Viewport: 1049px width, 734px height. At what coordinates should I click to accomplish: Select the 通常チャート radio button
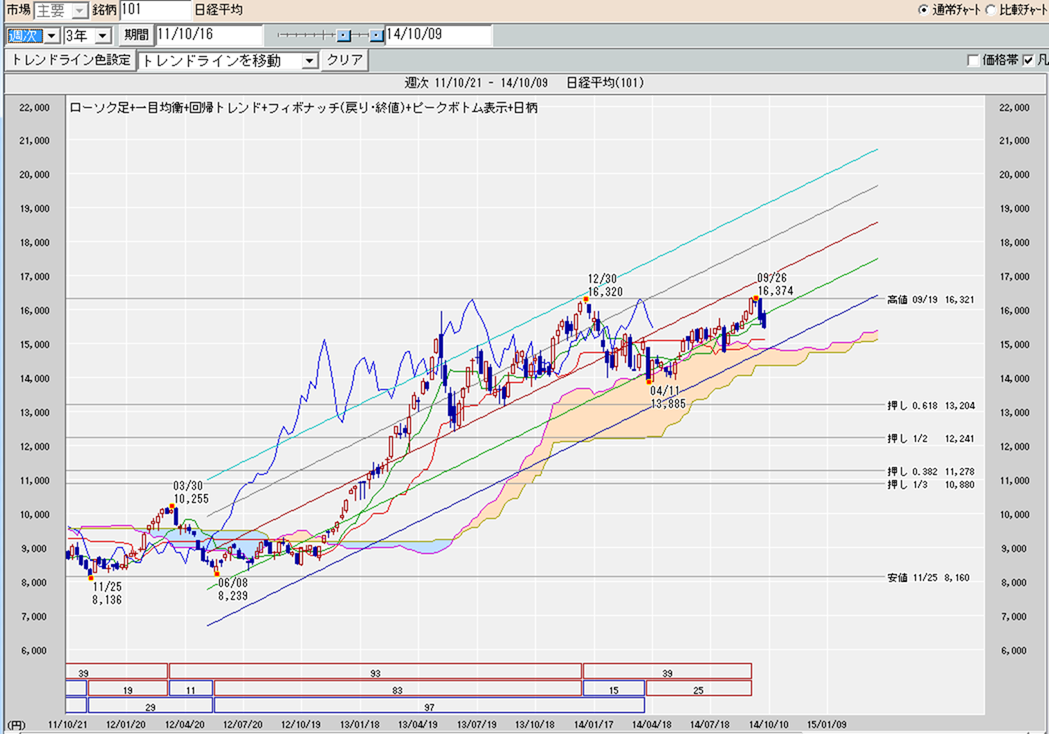(x=923, y=10)
